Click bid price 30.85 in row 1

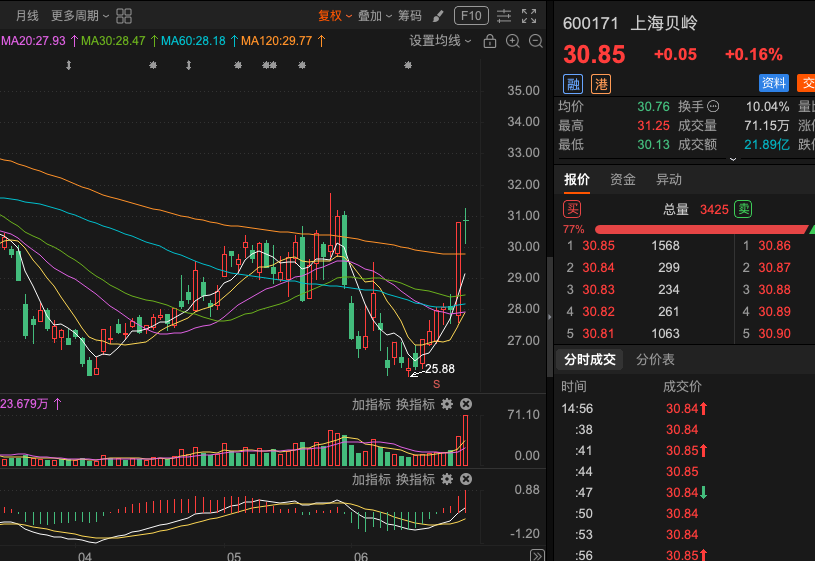[598, 246]
